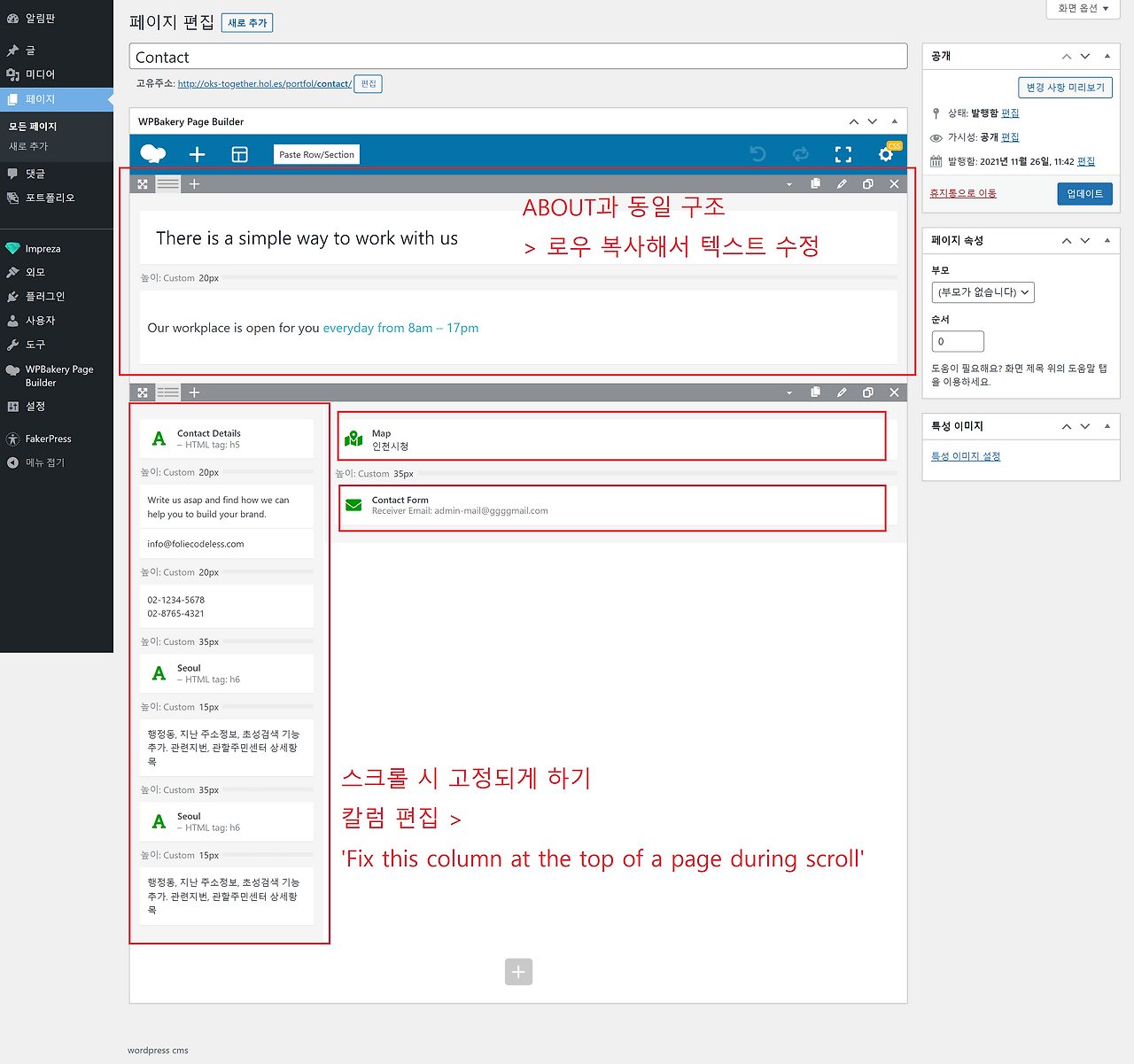Open the row options dropdown chevron
Screen dimensions: 1134x1064
(x=788, y=183)
